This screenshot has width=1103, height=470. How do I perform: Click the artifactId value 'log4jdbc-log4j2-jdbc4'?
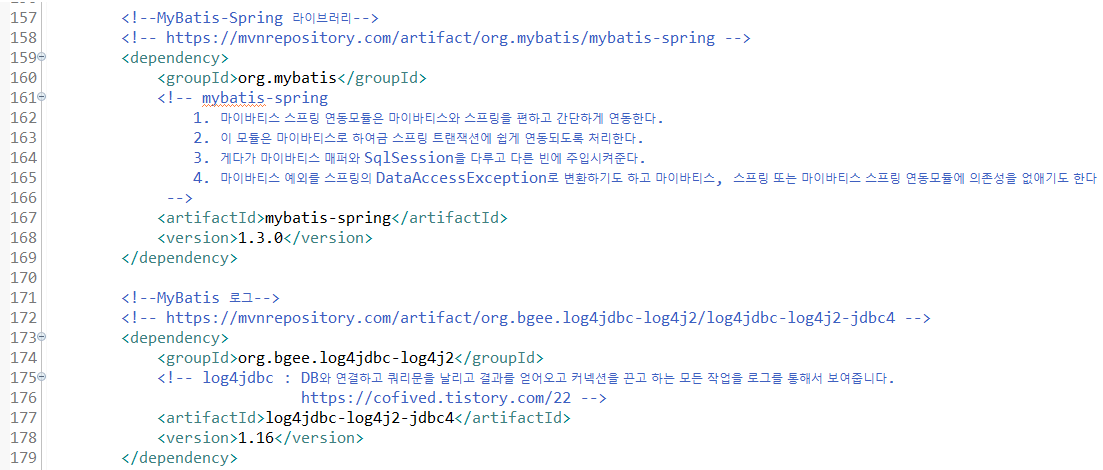[x=359, y=418]
